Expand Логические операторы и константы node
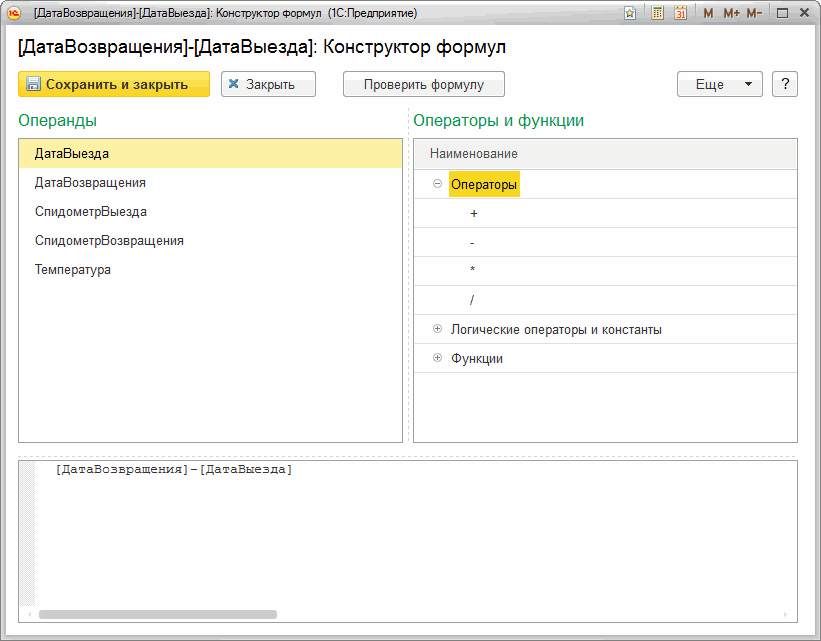 [x=437, y=329]
